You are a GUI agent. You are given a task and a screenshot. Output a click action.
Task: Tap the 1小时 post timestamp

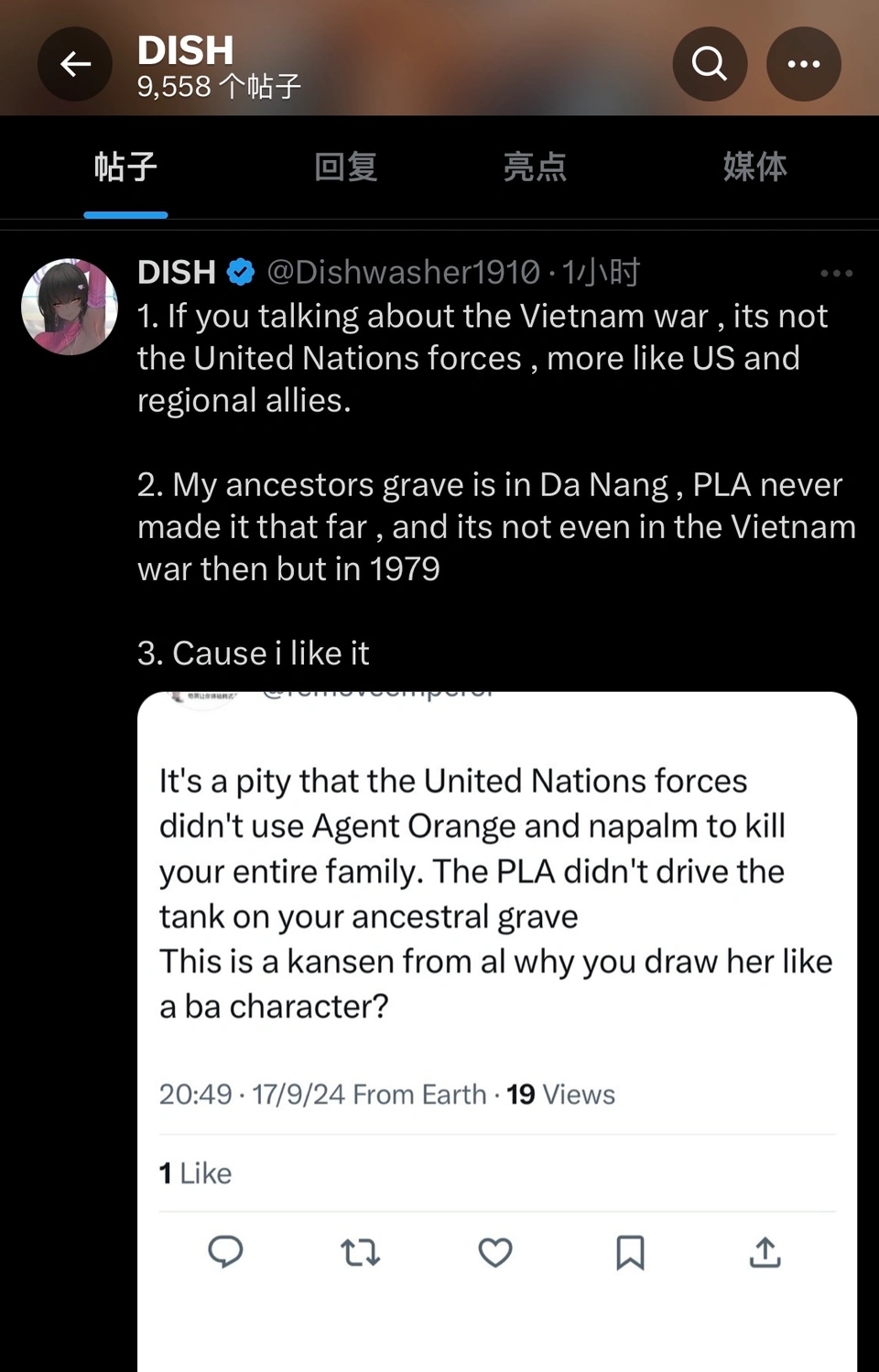601,272
